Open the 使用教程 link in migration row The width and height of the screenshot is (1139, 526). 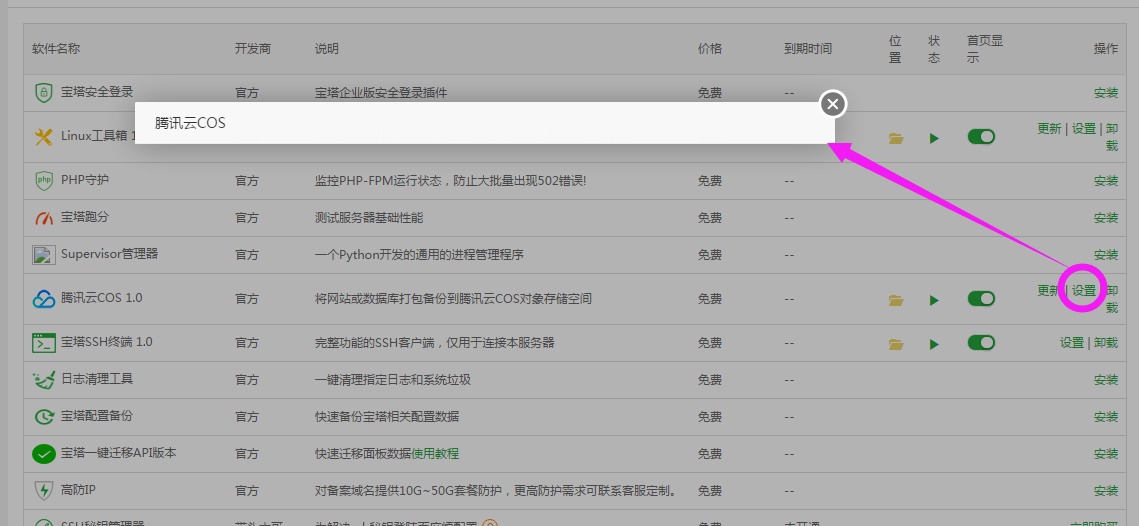435,453
